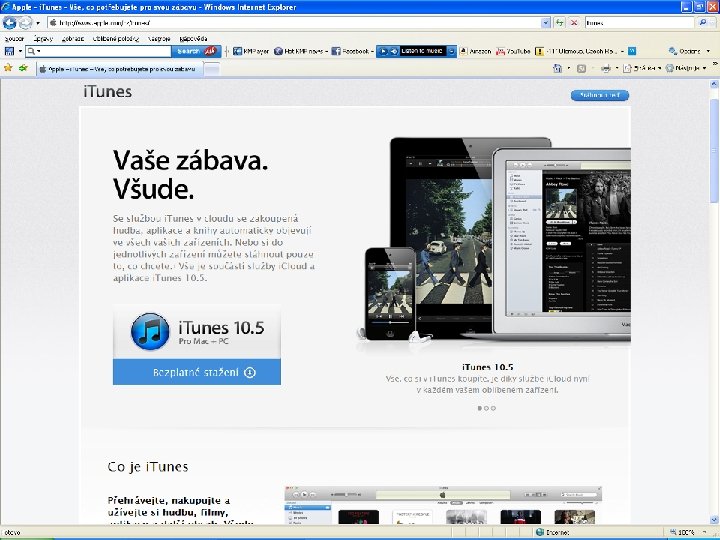This screenshot has width=720, height=540.
Task: Click the browser Forward arrow button
Action: [x=25, y=22]
